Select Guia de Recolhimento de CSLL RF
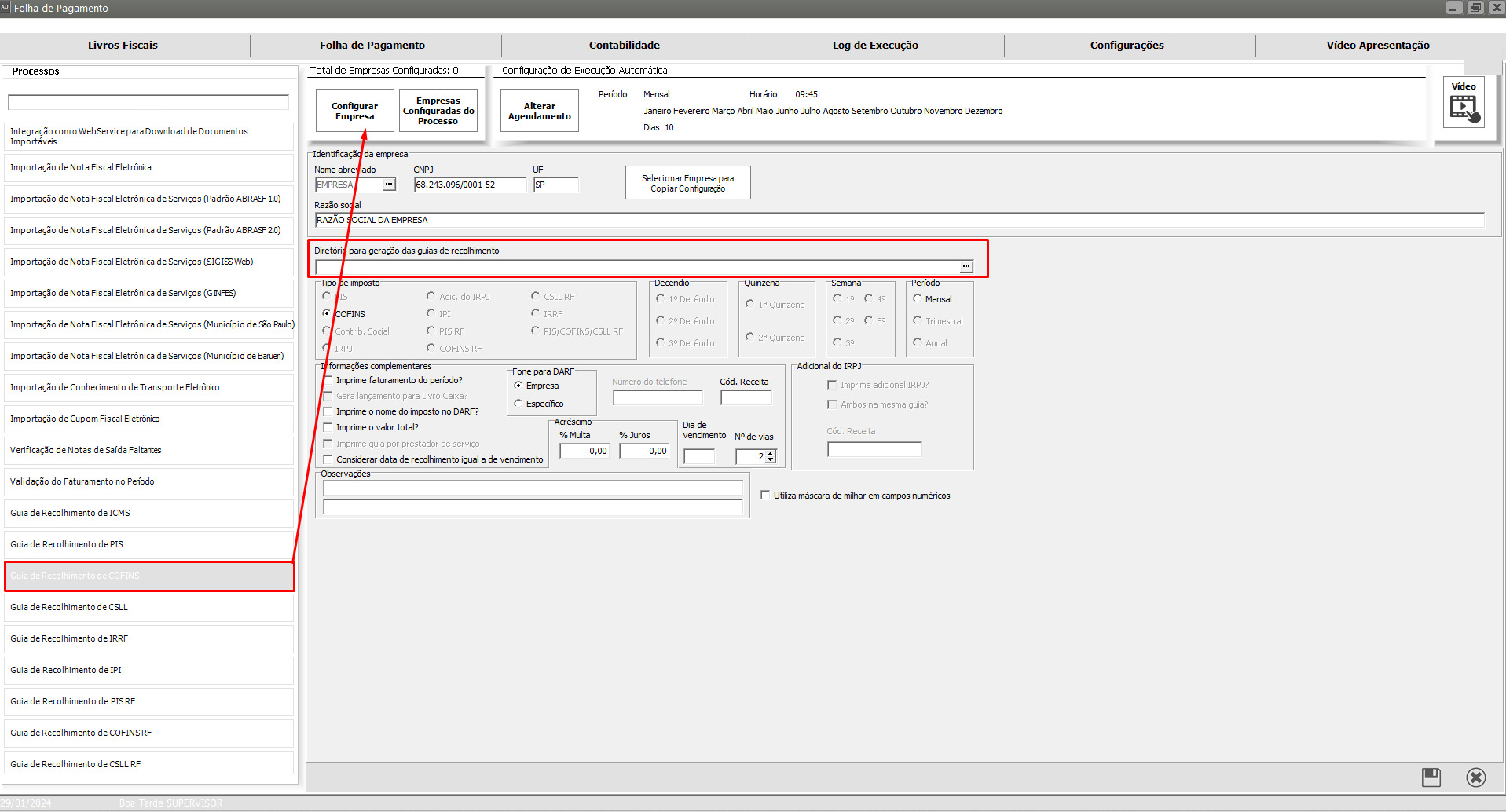 [149, 764]
